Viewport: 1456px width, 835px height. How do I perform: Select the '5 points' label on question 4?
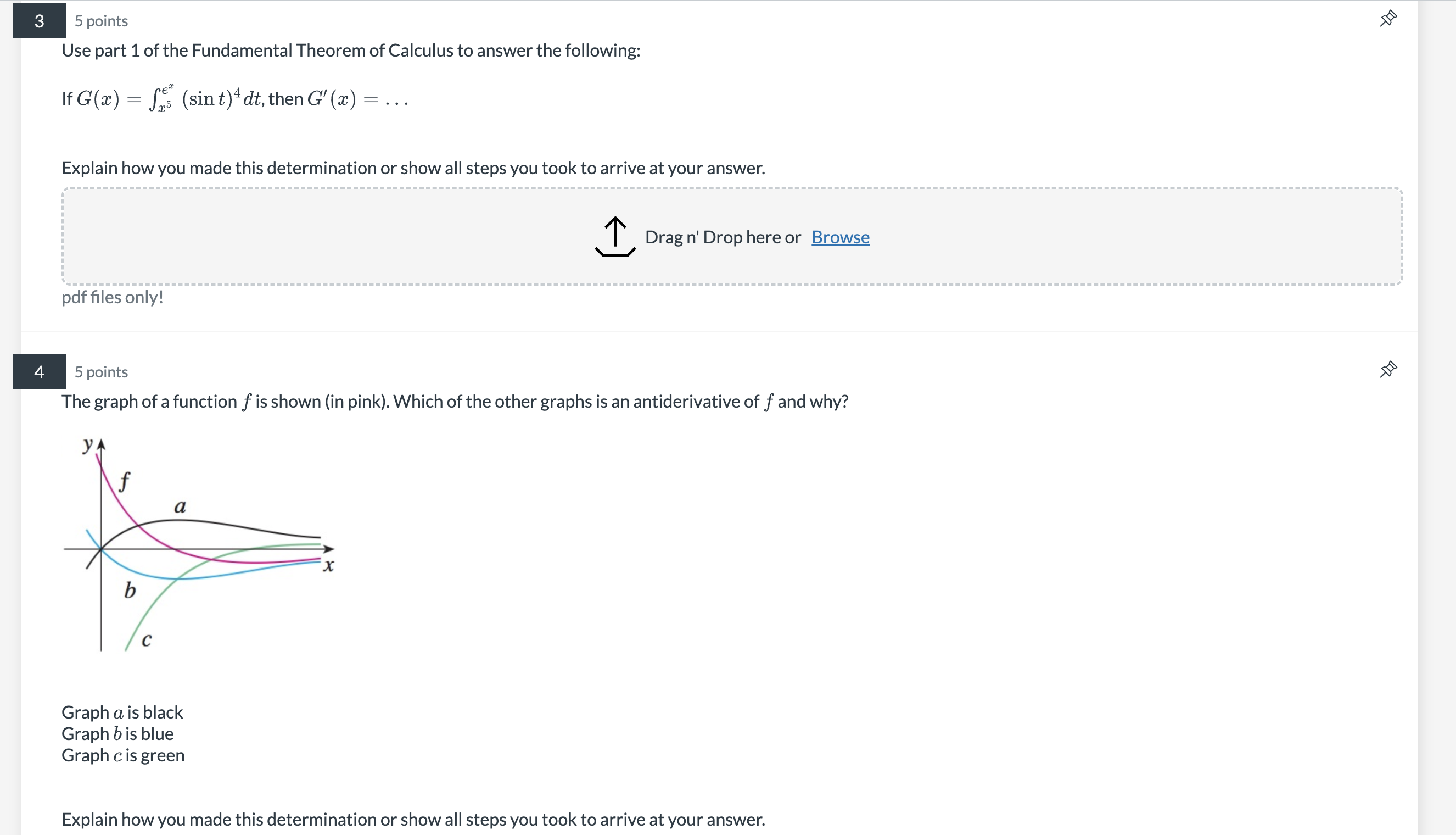tap(100, 371)
